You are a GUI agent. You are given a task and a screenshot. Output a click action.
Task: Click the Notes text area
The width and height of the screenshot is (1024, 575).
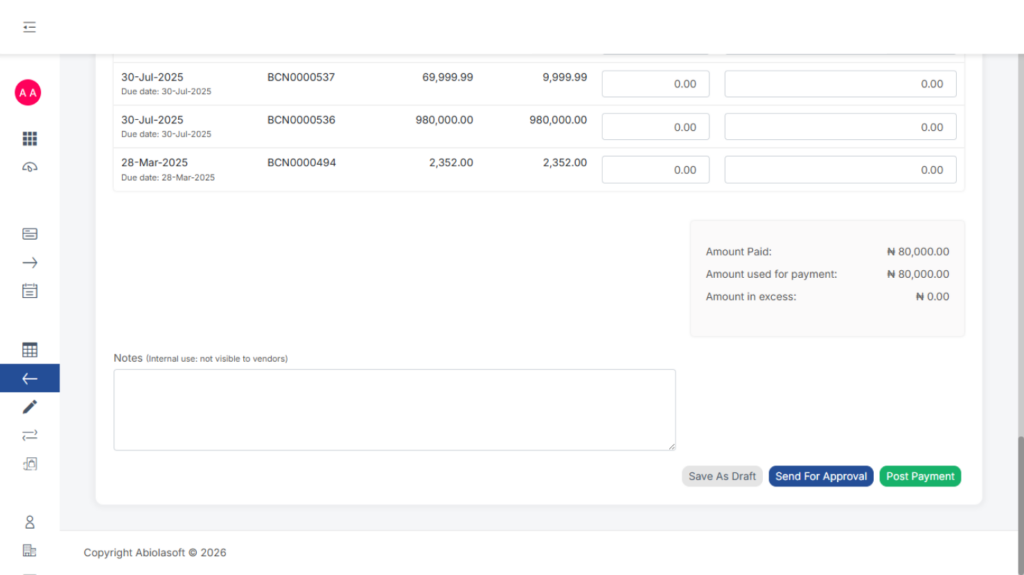394,410
